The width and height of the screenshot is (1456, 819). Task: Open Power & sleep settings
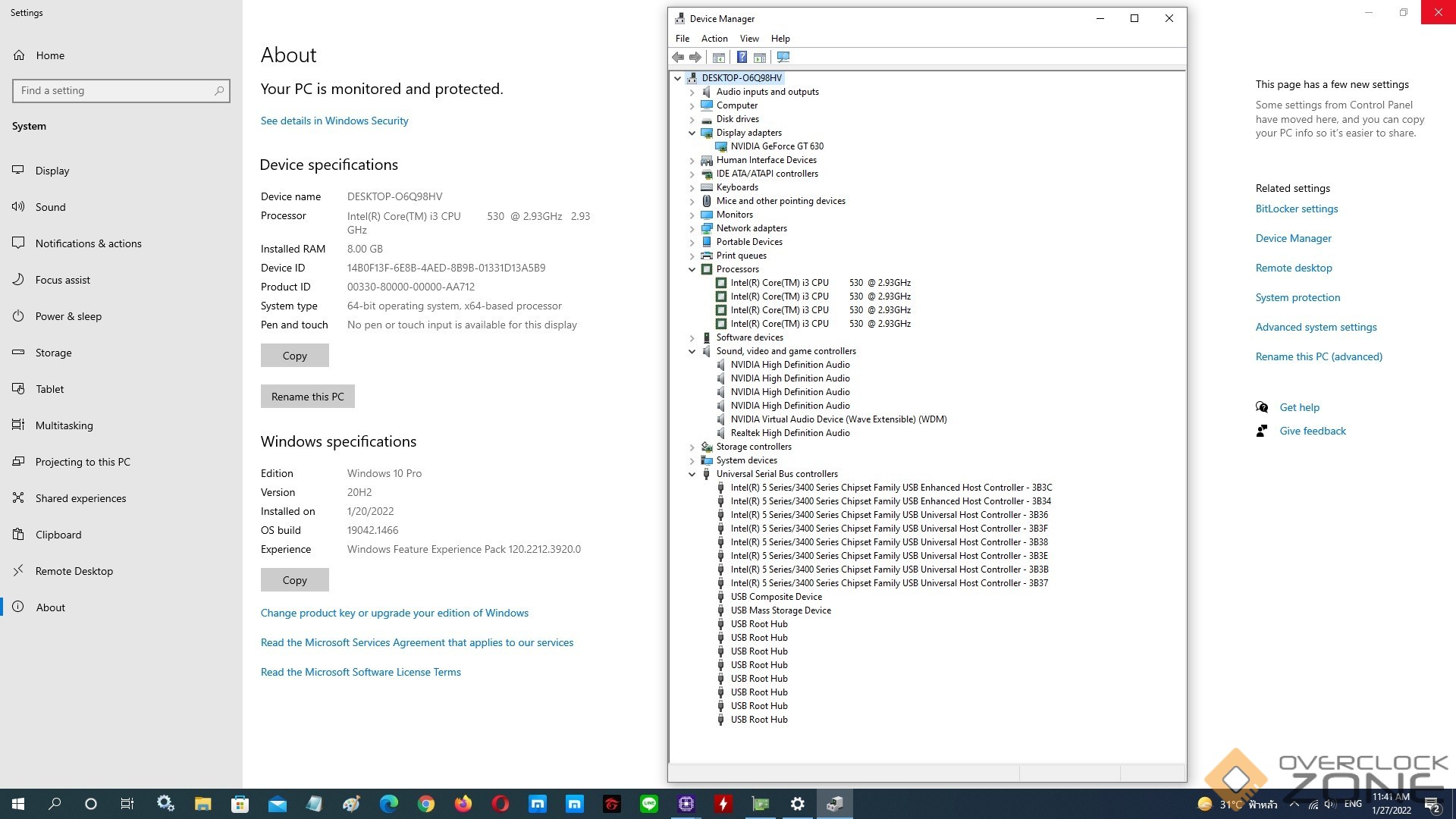click(x=68, y=316)
